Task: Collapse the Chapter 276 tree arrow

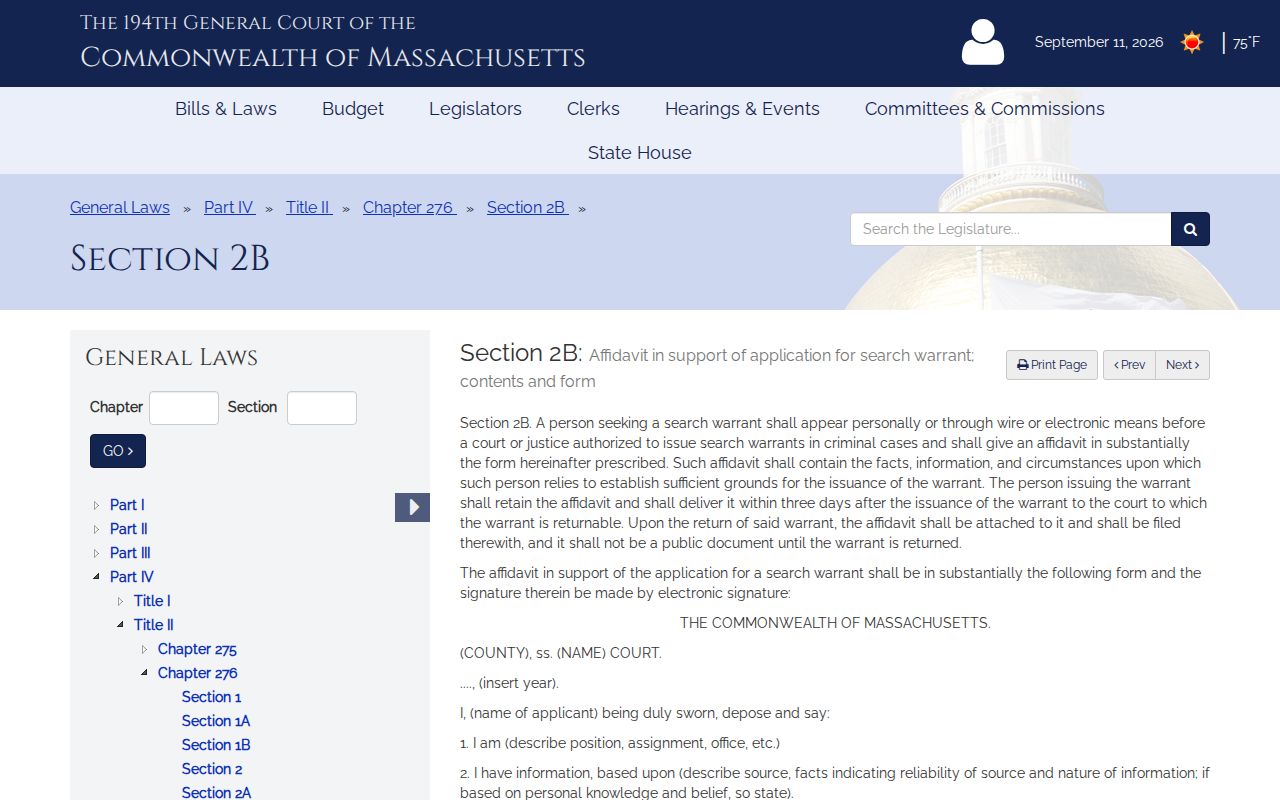Action: [145, 673]
